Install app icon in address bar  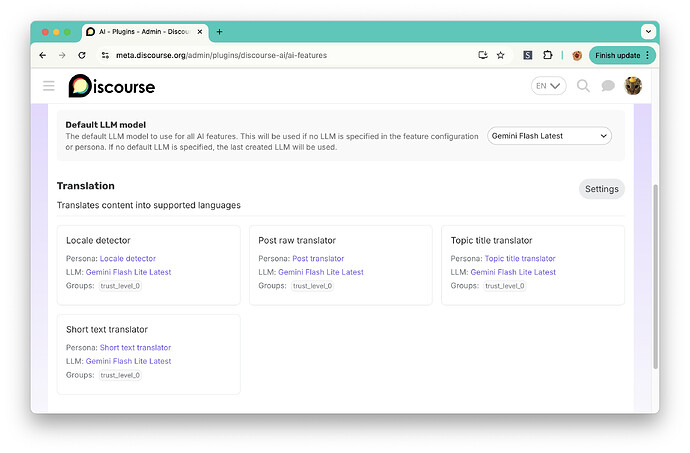tap(483, 55)
